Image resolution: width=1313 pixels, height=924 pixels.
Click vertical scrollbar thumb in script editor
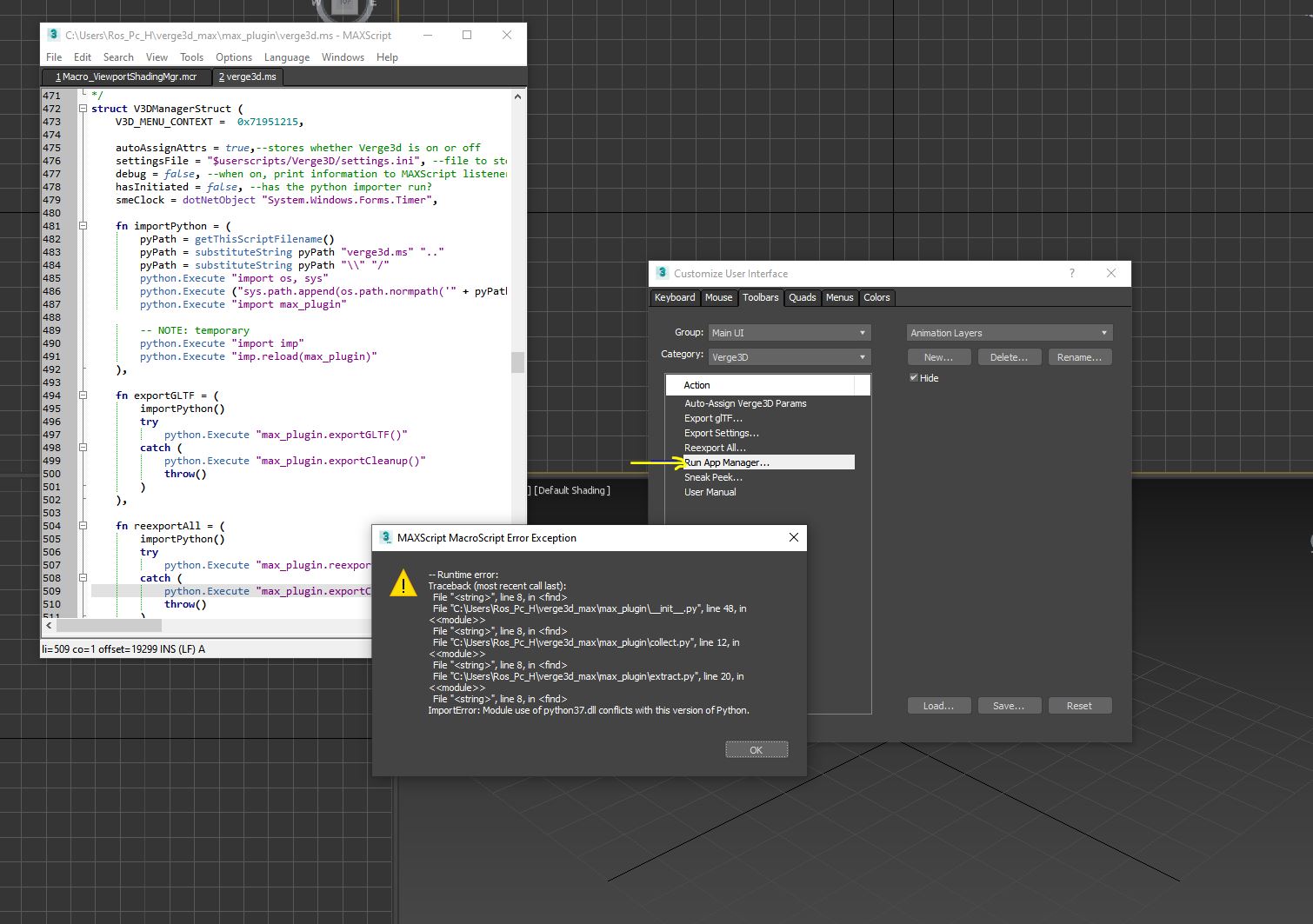point(517,362)
